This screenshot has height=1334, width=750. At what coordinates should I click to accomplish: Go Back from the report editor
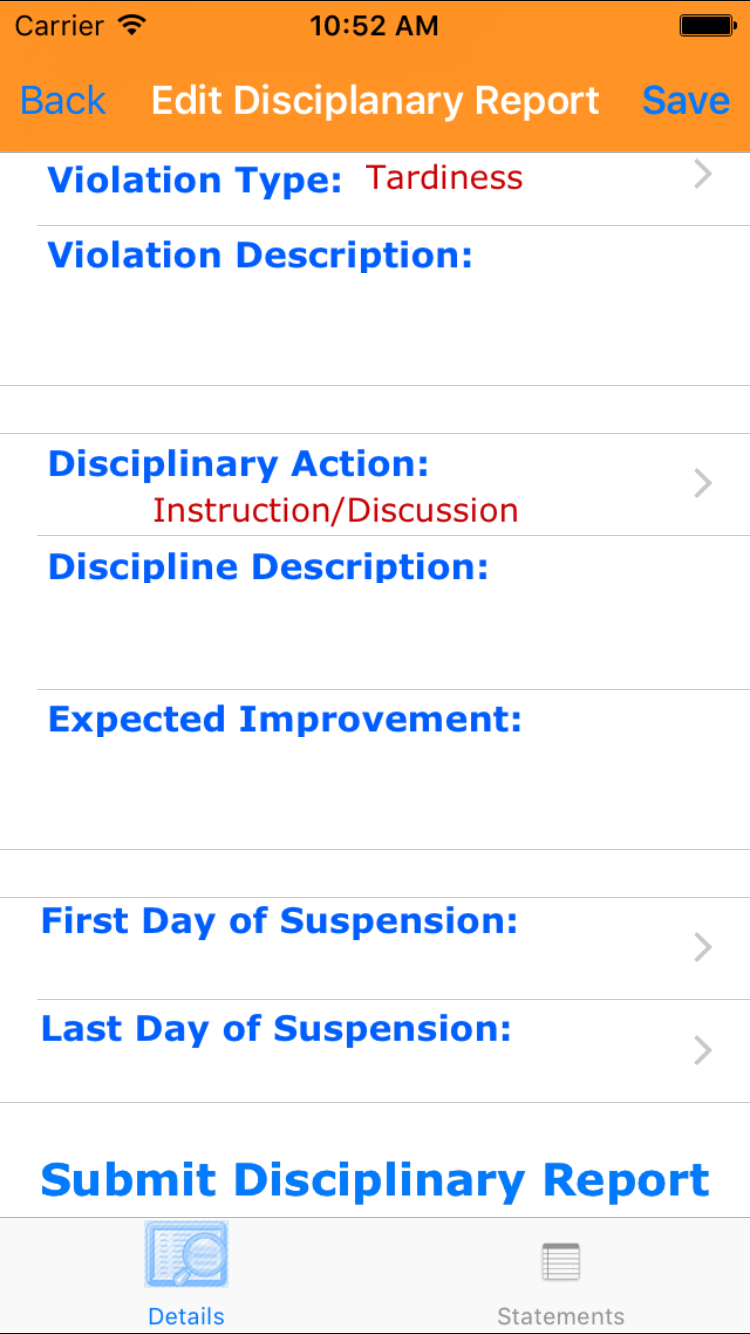(63, 101)
